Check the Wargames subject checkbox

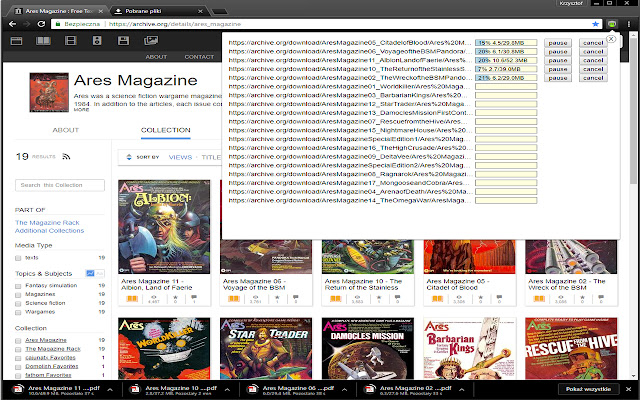click(18, 313)
